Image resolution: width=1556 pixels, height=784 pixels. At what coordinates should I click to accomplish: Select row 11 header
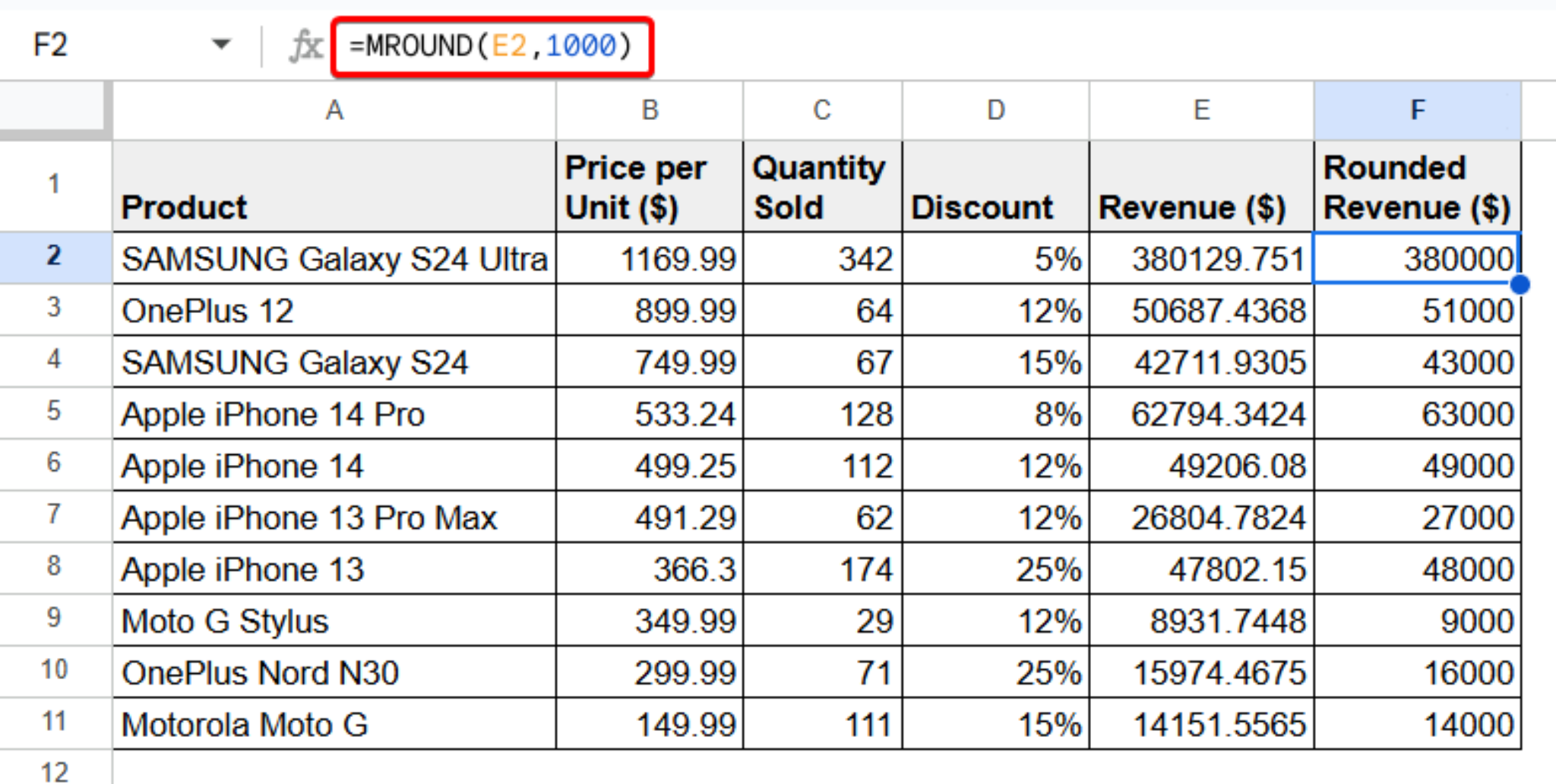click(x=55, y=722)
